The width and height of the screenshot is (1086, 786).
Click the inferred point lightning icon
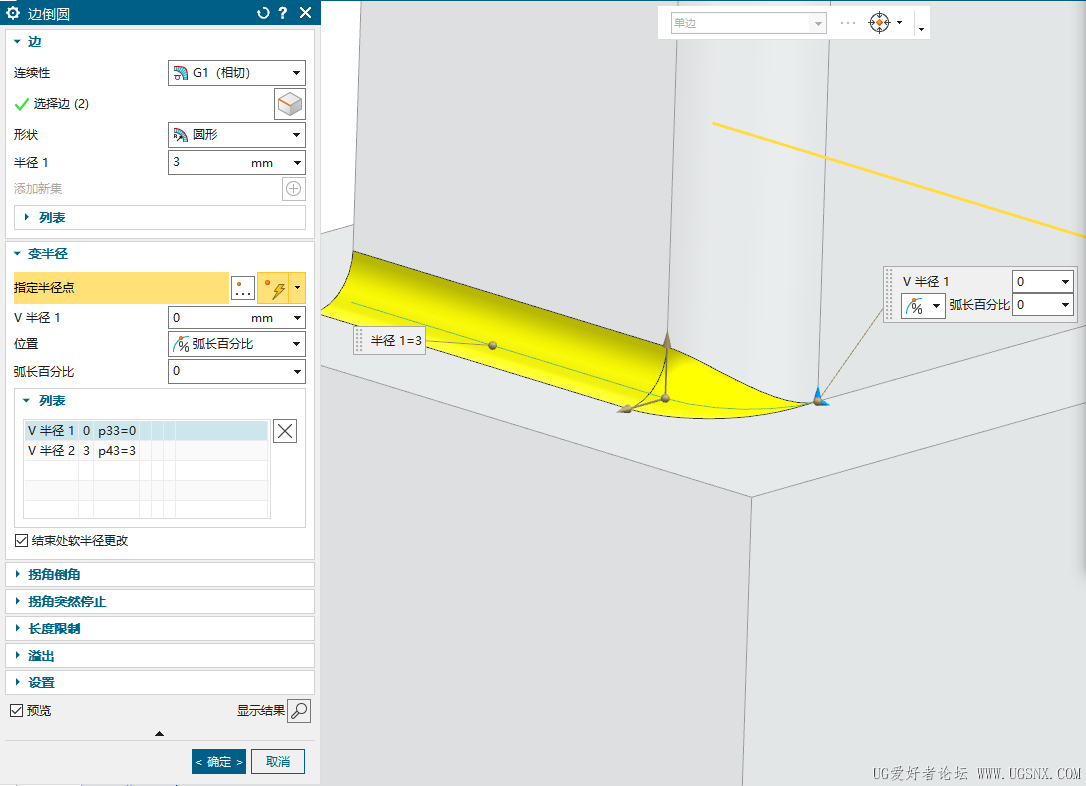[x=274, y=288]
